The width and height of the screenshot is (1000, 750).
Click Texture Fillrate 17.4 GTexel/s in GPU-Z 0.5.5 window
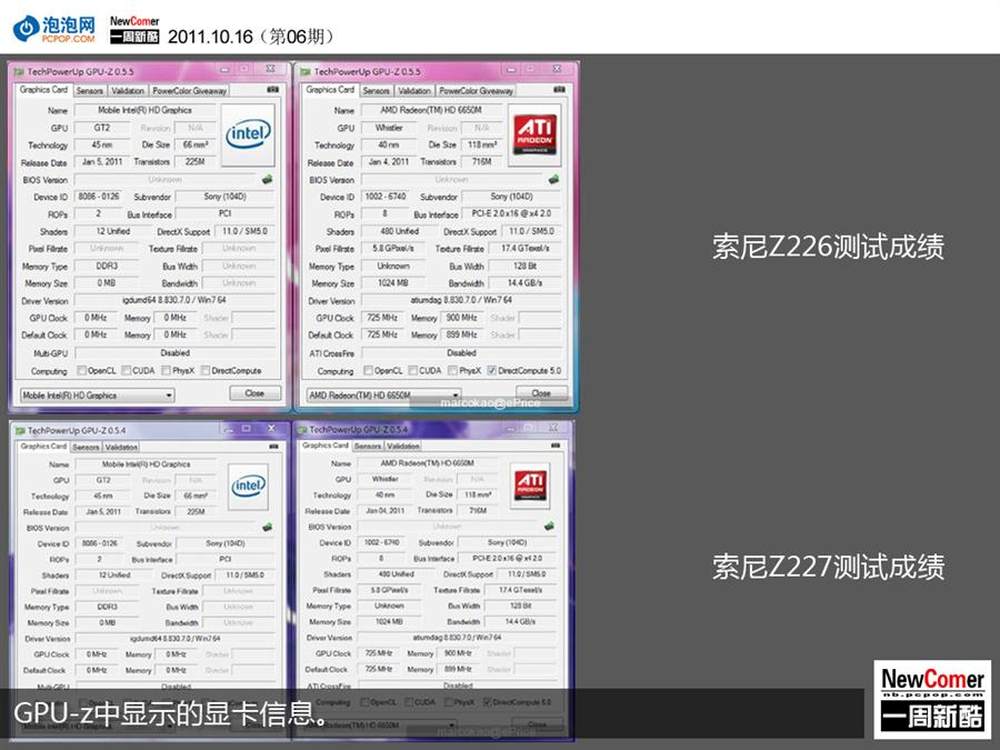click(525, 248)
